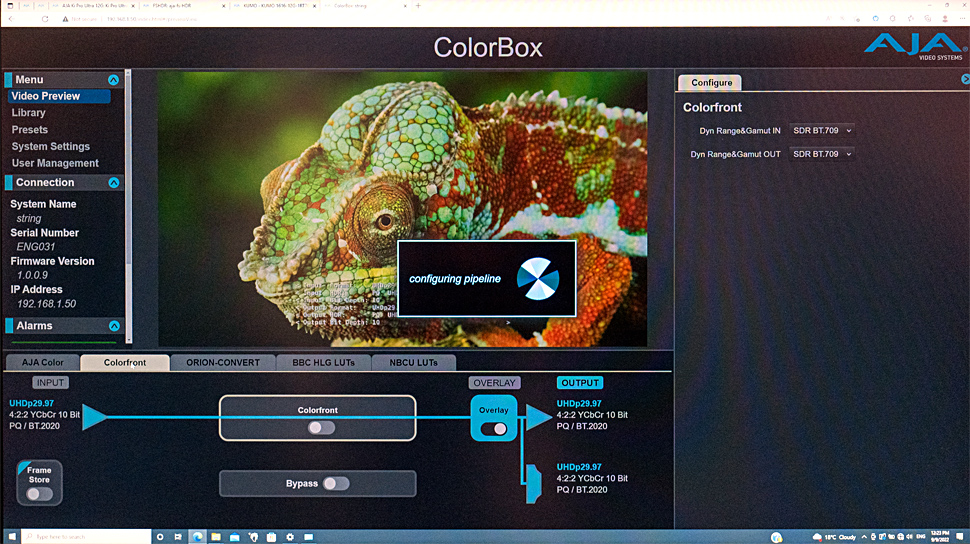Click the browser Back arrow
The image size is (970, 544).
tap(11, 19)
